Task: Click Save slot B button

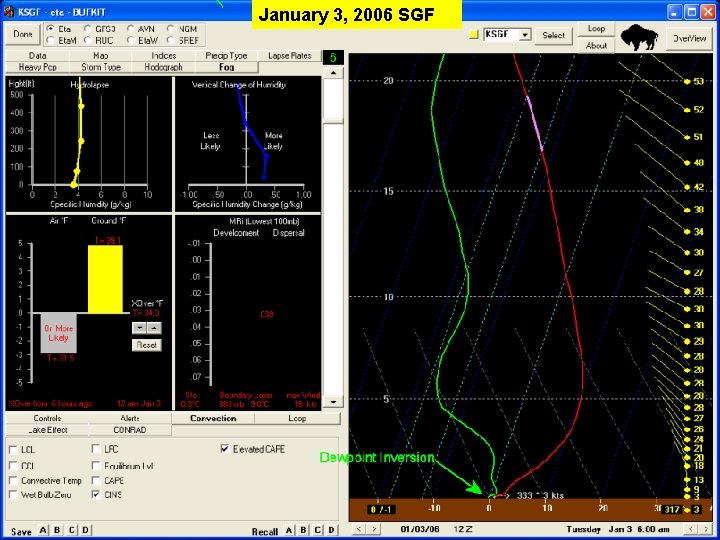Action: (57, 530)
